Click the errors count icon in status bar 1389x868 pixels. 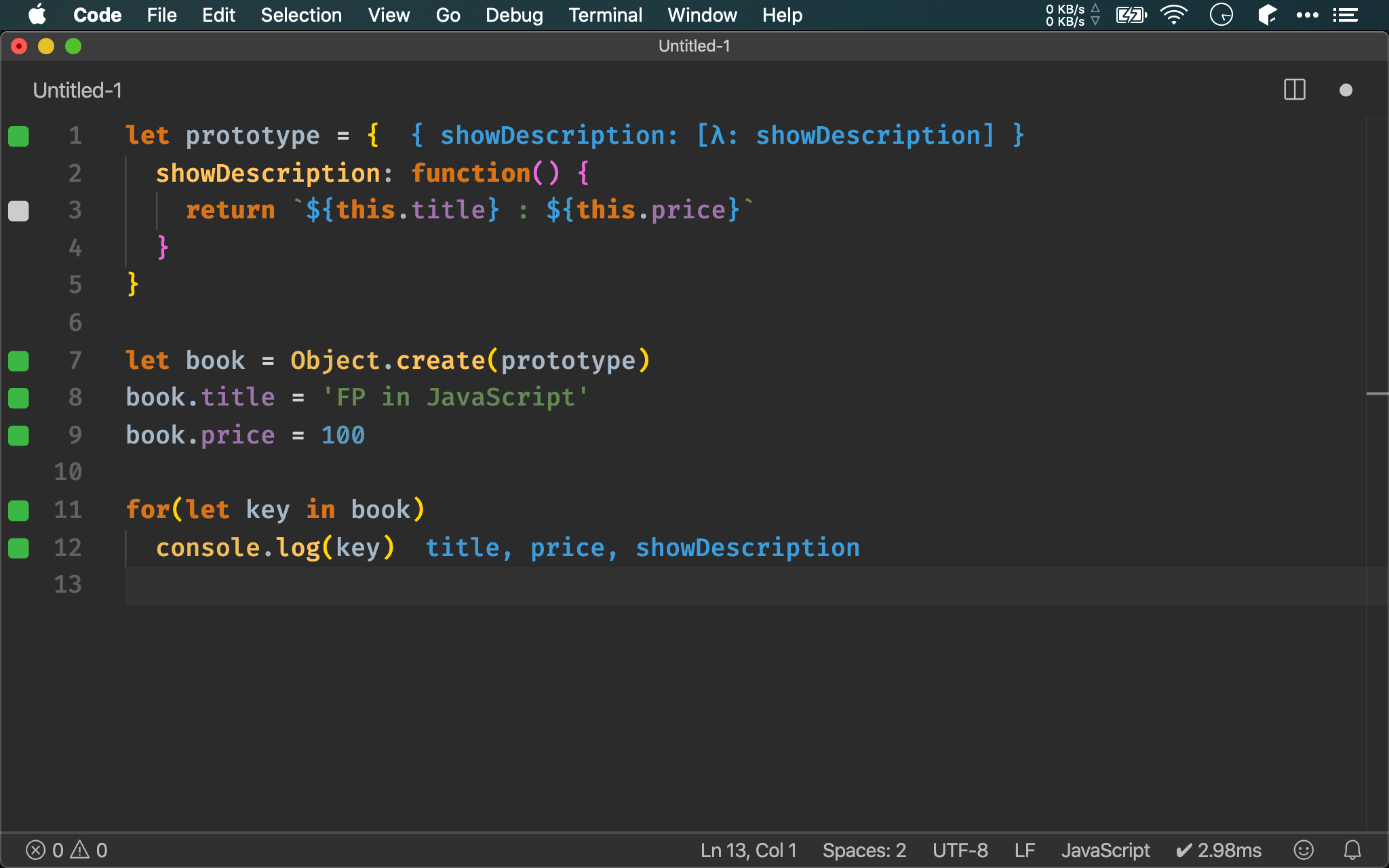coord(35,850)
